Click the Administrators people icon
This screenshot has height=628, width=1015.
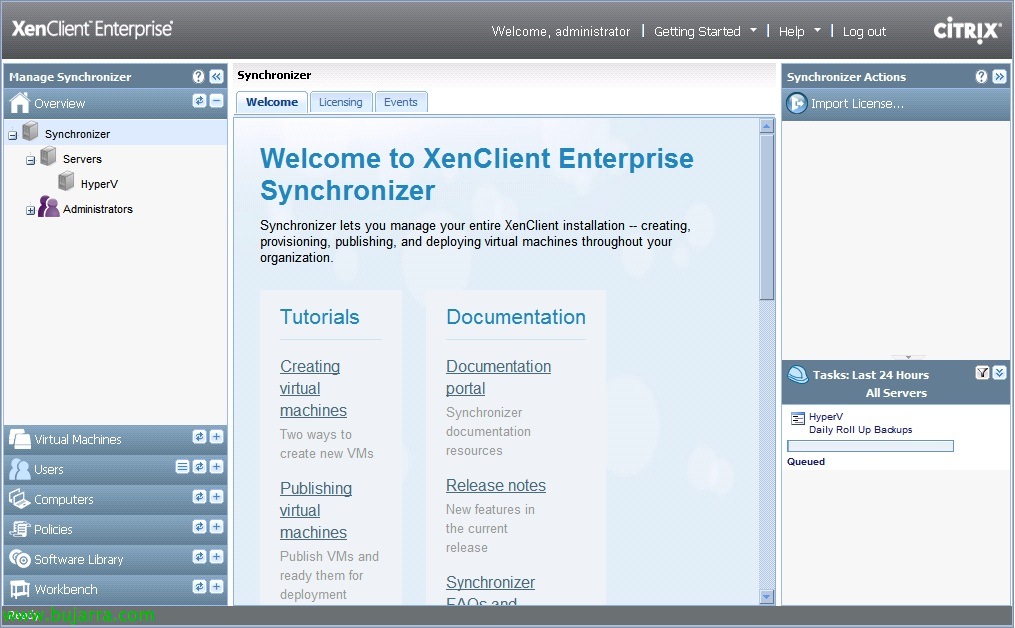tap(49, 207)
